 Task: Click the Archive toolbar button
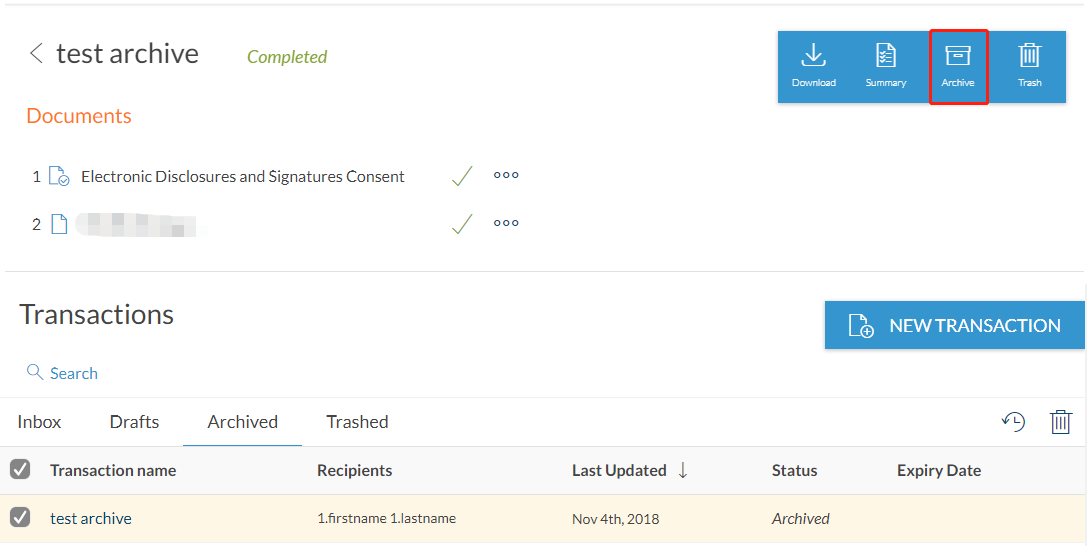(x=958, y=66)
